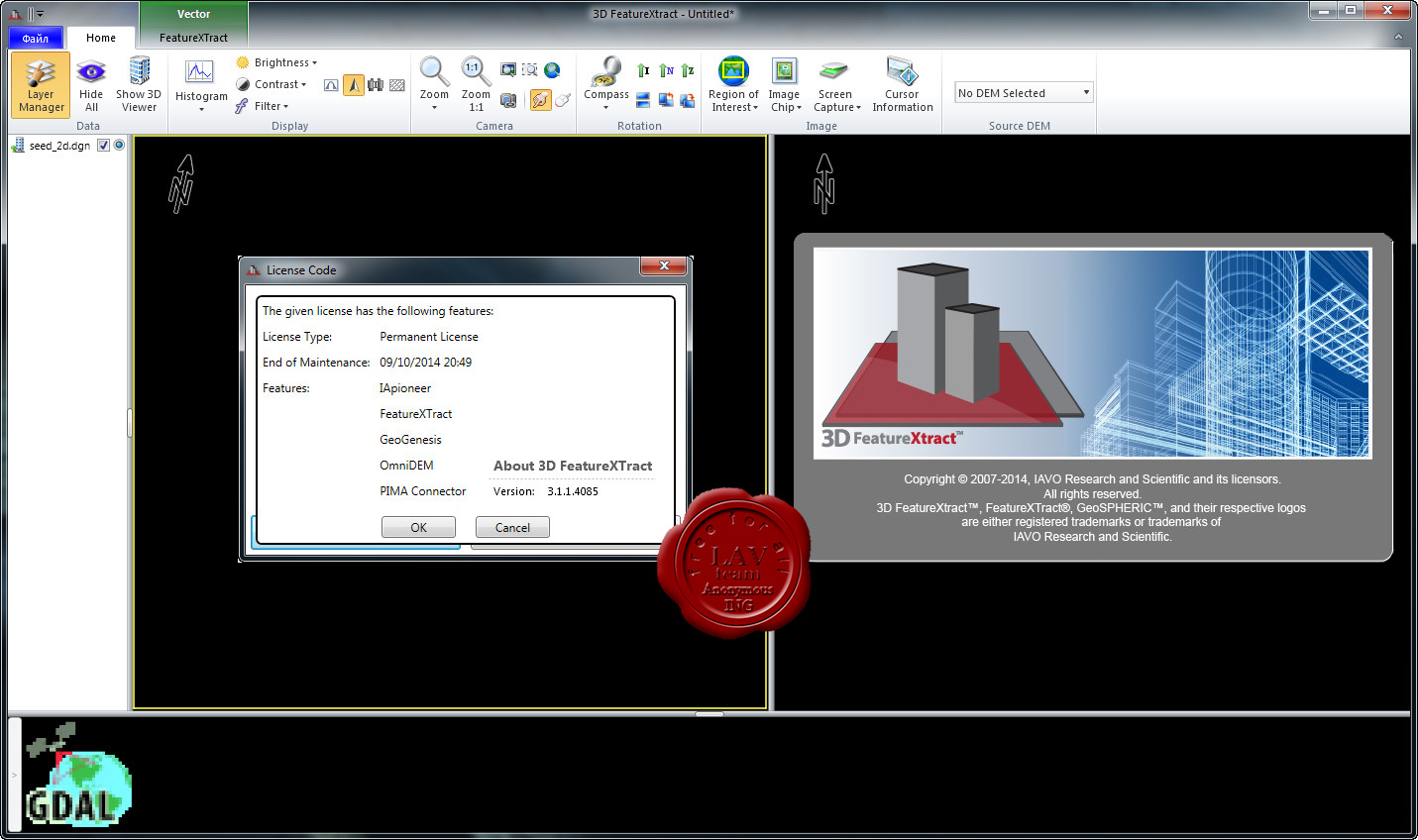This screenshot has width=1418, height=840.
Task: Open the Zoom dropdown arrow
Action: pos(434,108)
